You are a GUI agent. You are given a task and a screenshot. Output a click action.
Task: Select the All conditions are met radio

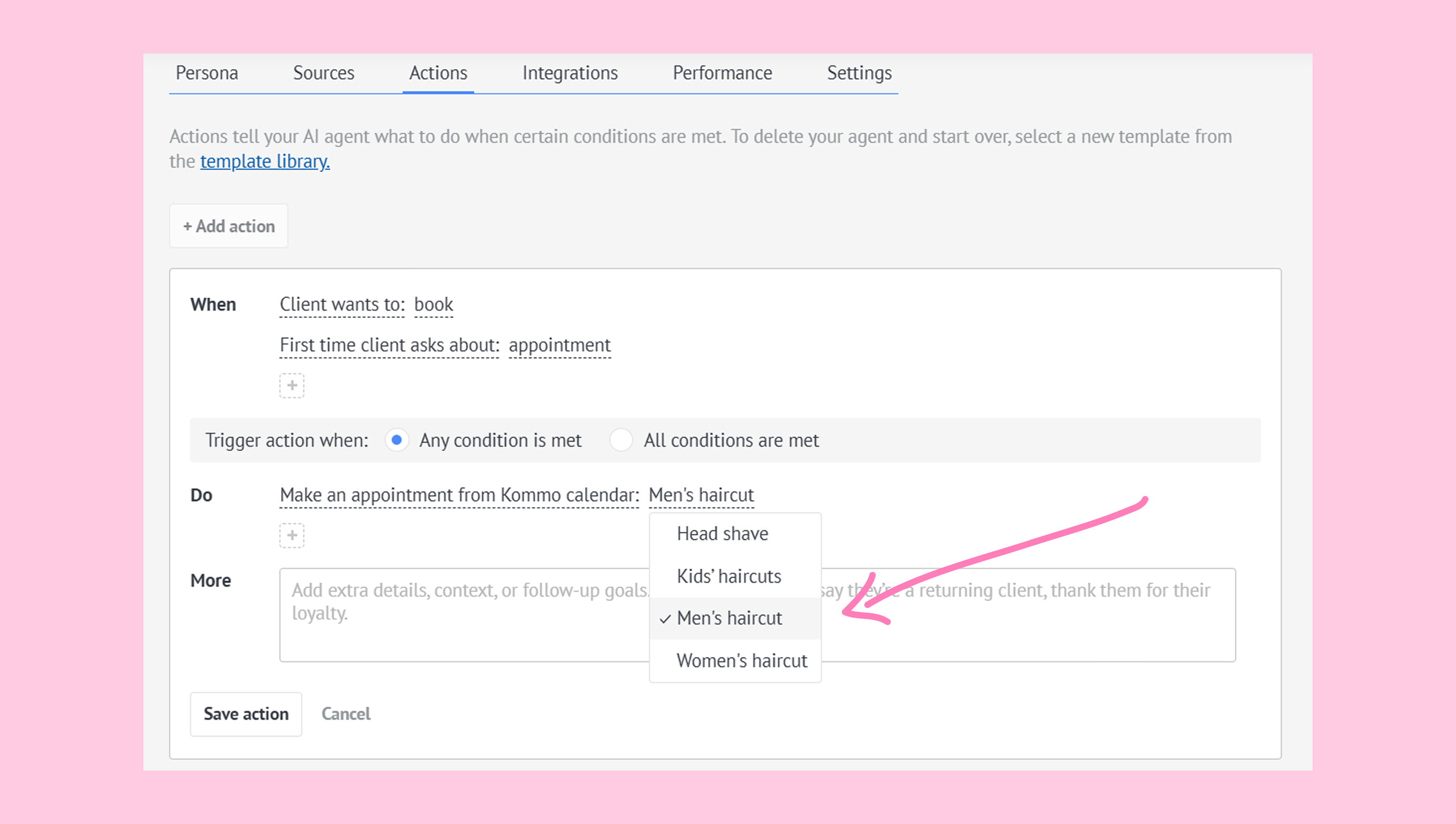click(621, 440)
